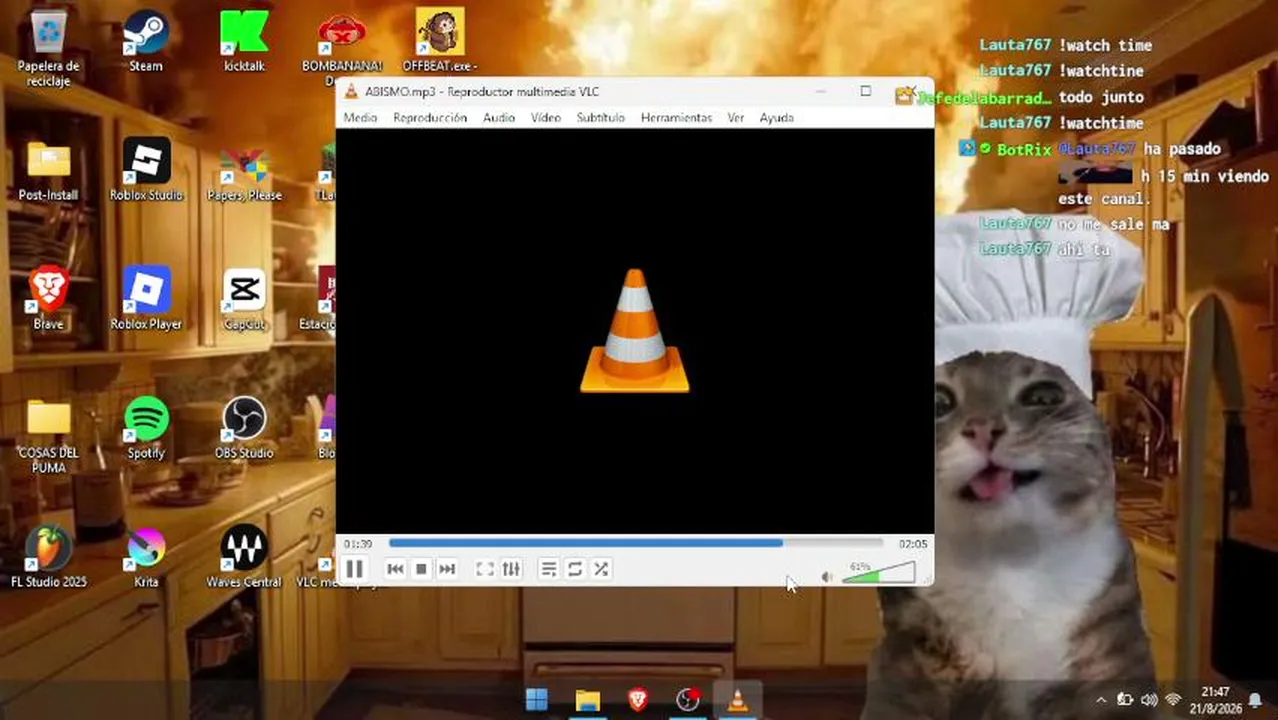
Task: Select the Steam desktop shortcut
Action: click(146, 43)
